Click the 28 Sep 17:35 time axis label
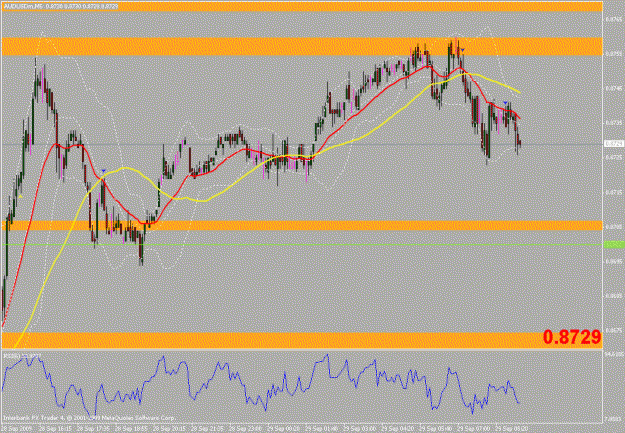Viewport: 625px width, 433px height. tap(93, 429)
